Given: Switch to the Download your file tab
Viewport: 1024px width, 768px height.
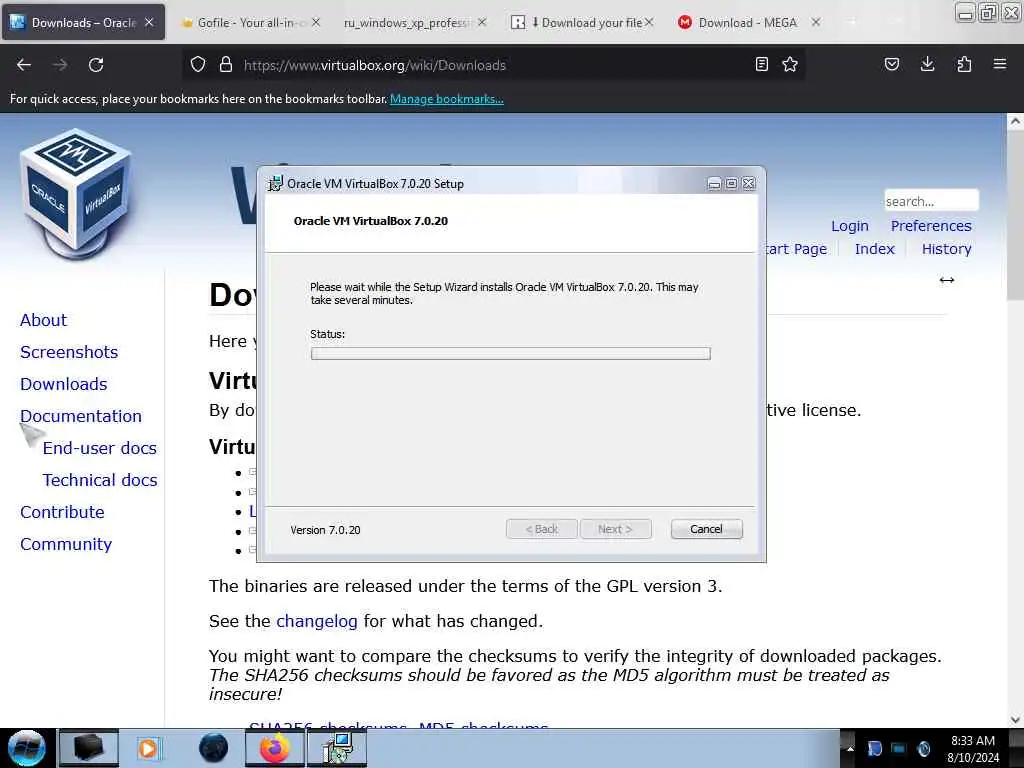Looking at the screenshot, I should tap(581, 22).
